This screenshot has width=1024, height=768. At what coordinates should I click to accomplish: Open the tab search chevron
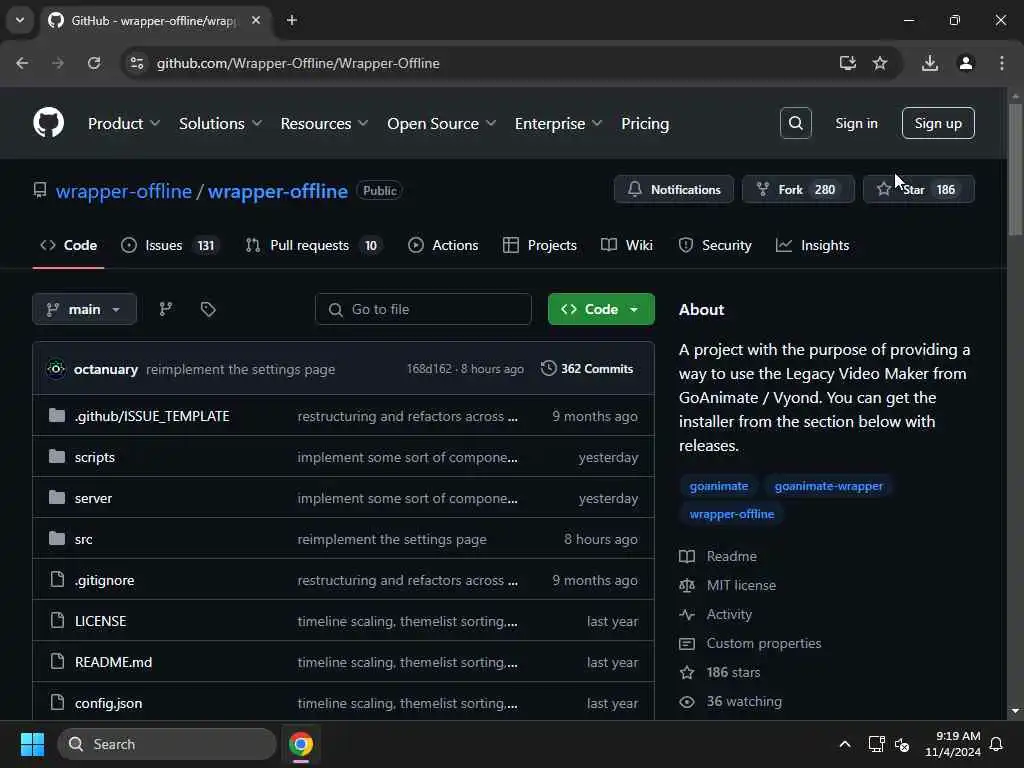(x=20, y=20)
